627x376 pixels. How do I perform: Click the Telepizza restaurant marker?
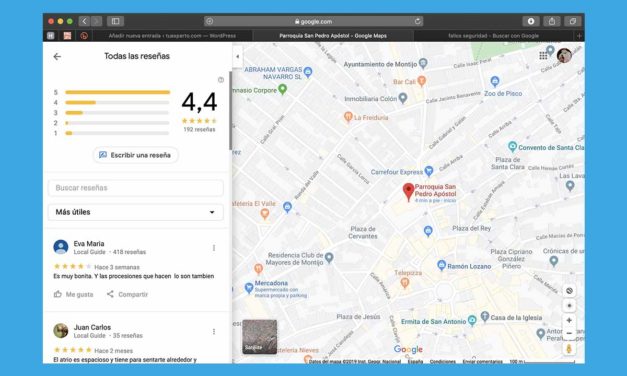[405, 283]
